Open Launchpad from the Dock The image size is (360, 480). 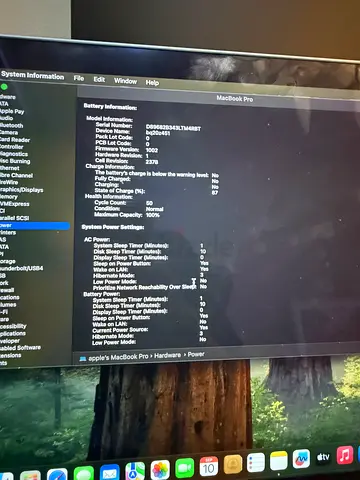30,476
